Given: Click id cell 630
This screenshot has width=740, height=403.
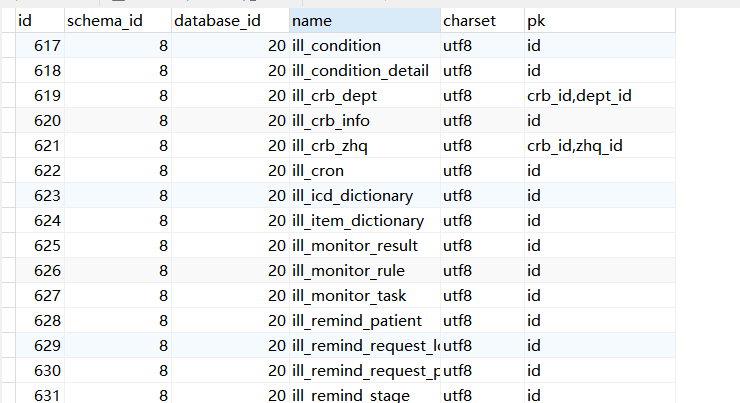Looking at the screenshot, I should [x=40, y=371].
